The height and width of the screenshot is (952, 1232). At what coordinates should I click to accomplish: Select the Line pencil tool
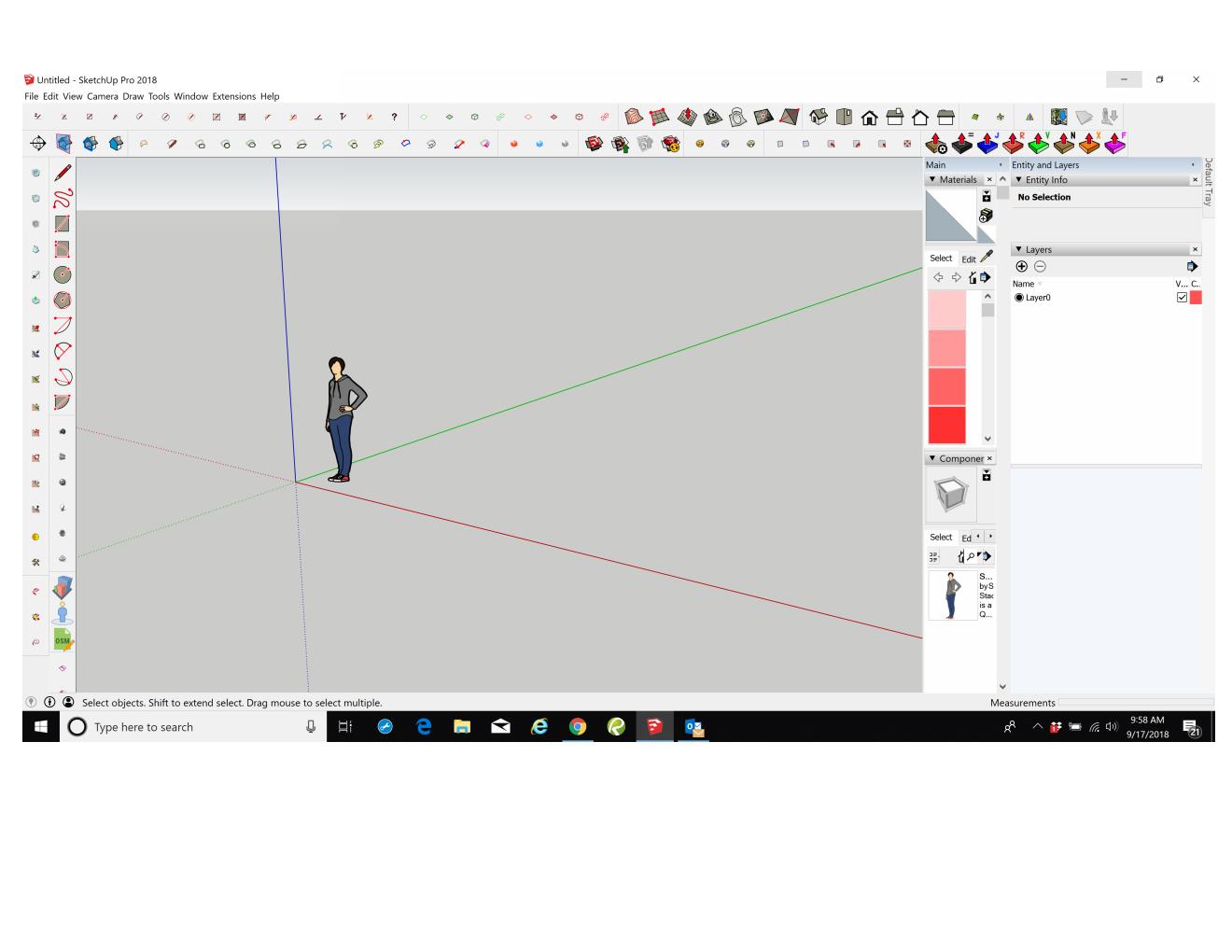(63, 173)
